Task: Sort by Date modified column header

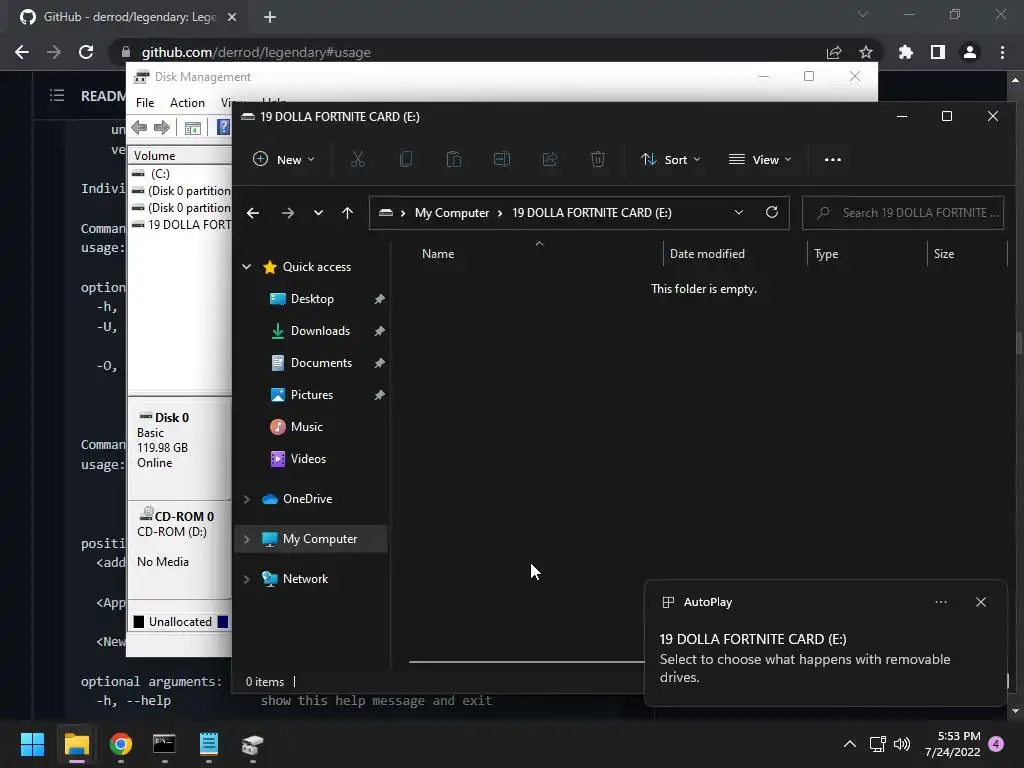Action: [x=707, y=253]
